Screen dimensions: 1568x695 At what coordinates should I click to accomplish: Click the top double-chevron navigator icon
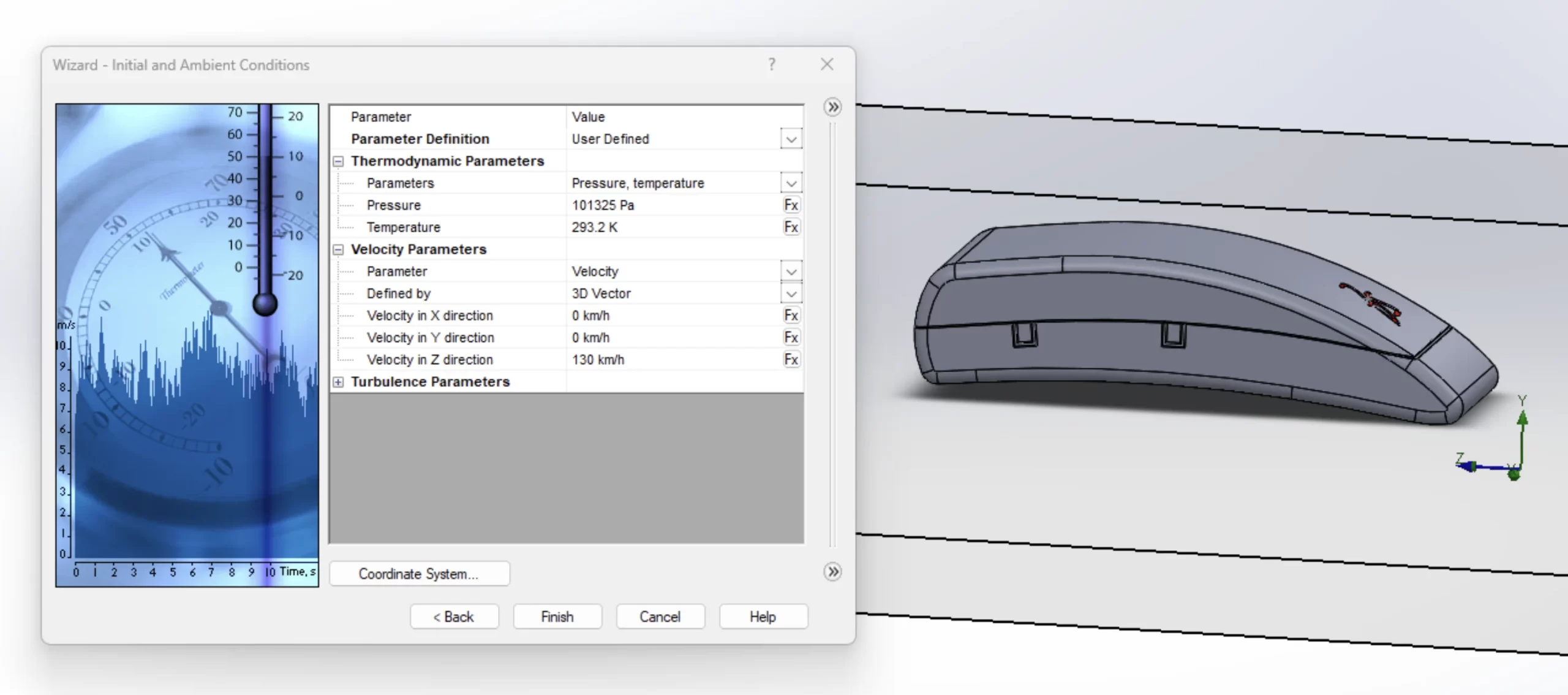click(832, 107)
